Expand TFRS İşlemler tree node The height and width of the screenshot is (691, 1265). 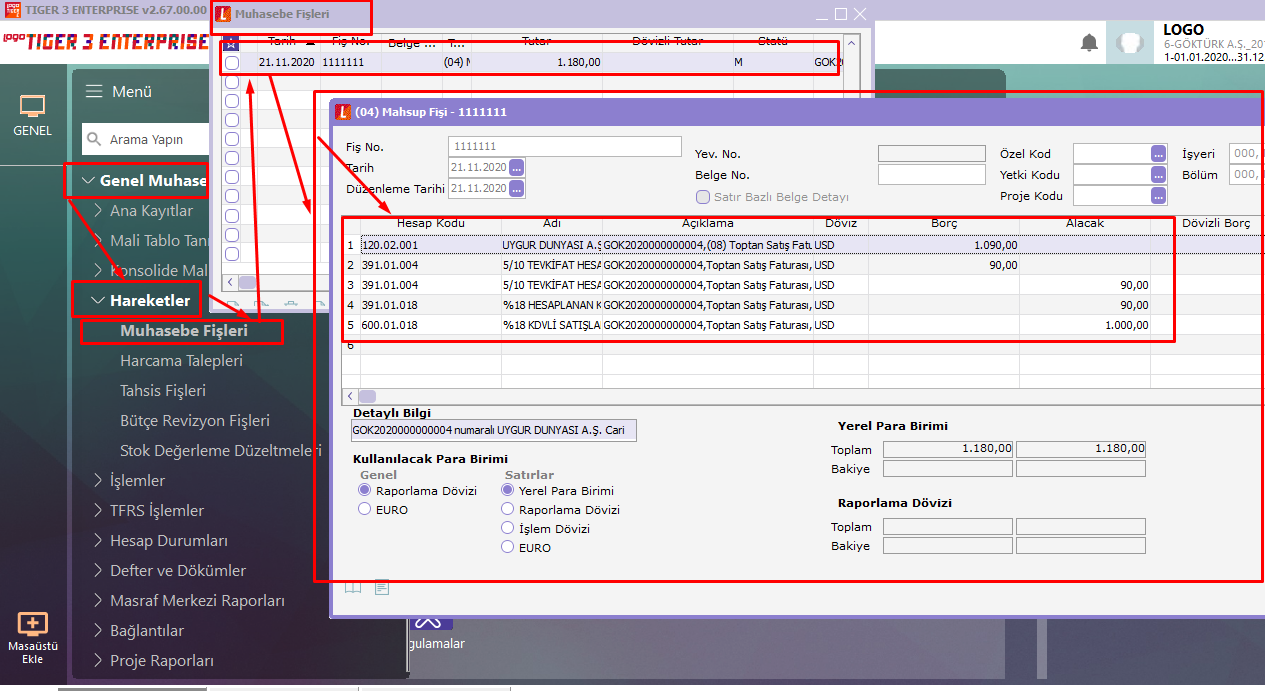point(98,511)
